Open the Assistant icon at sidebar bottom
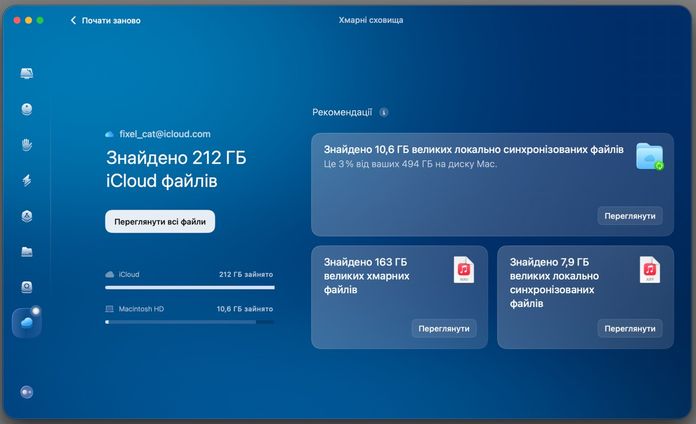Screen dimensions: 696x424 coord(27,392)
